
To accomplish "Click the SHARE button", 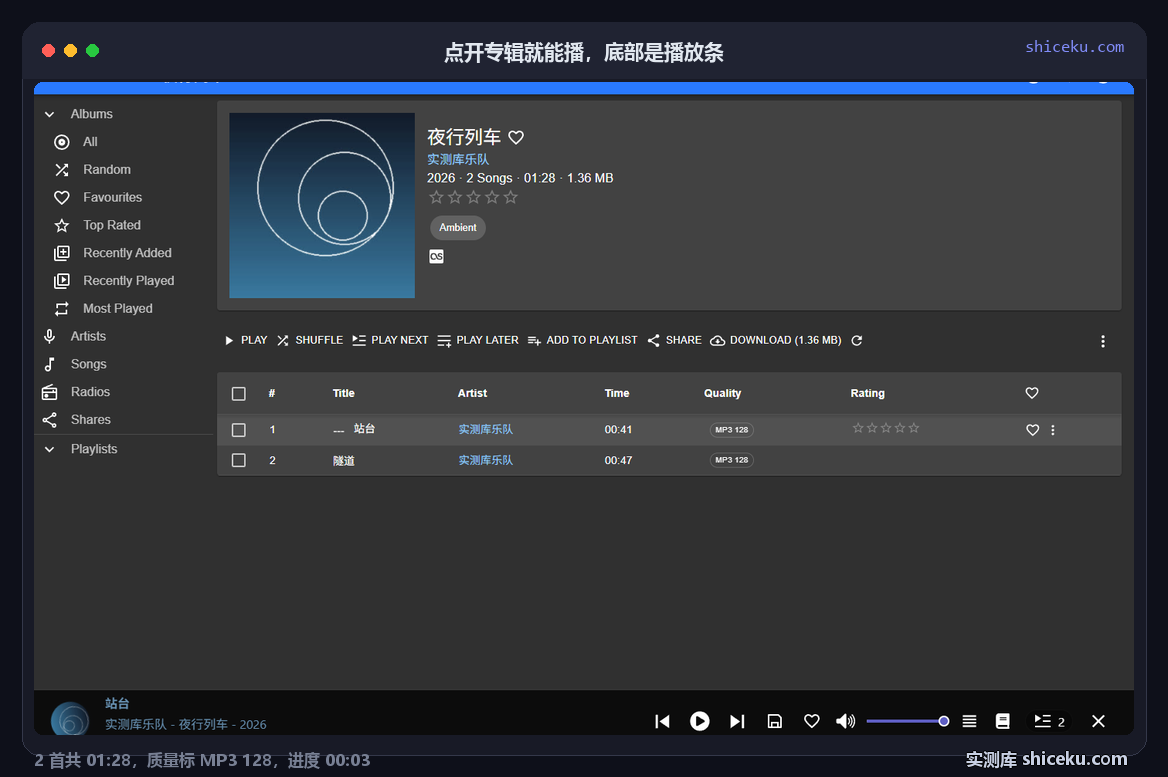I will click(675, 340).
